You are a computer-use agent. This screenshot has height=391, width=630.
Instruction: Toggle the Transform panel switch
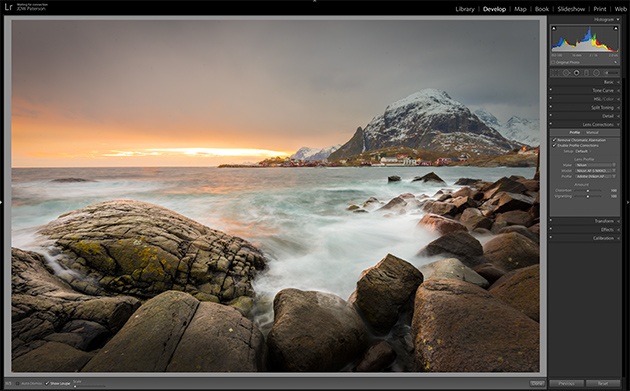pyautogui.click(x=551, y=221)
